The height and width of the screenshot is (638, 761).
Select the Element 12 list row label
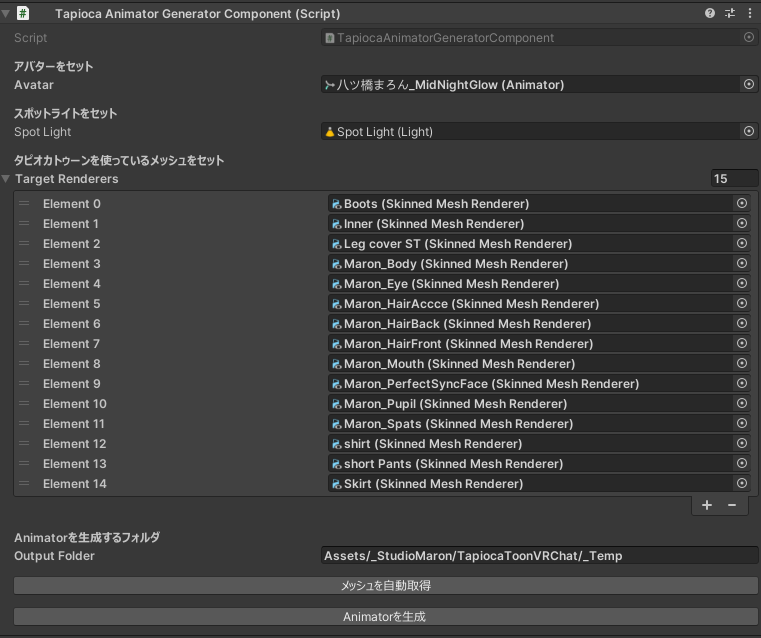coord(74,444)
